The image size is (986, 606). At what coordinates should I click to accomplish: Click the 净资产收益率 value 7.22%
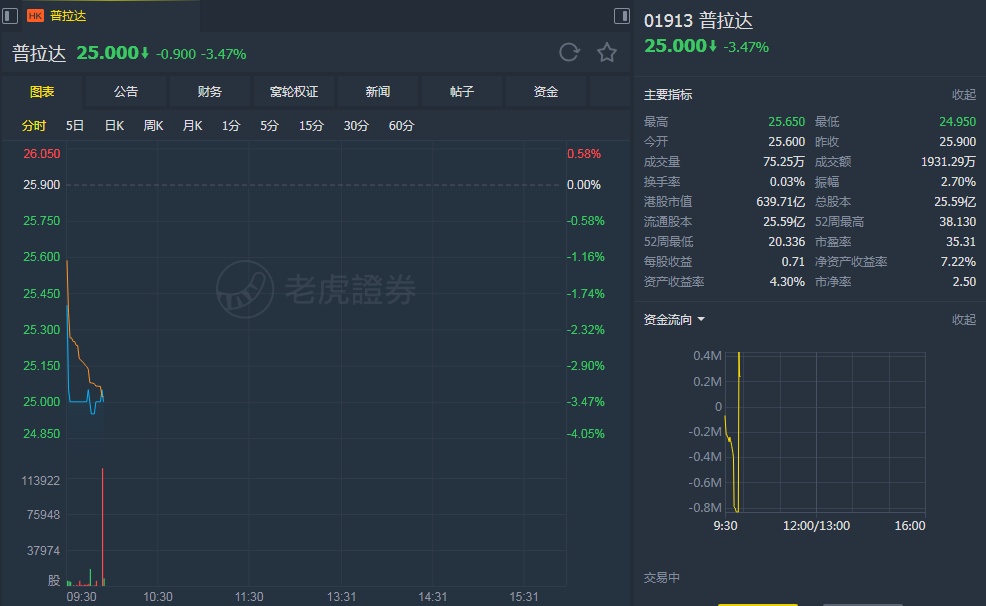[958, 262]
